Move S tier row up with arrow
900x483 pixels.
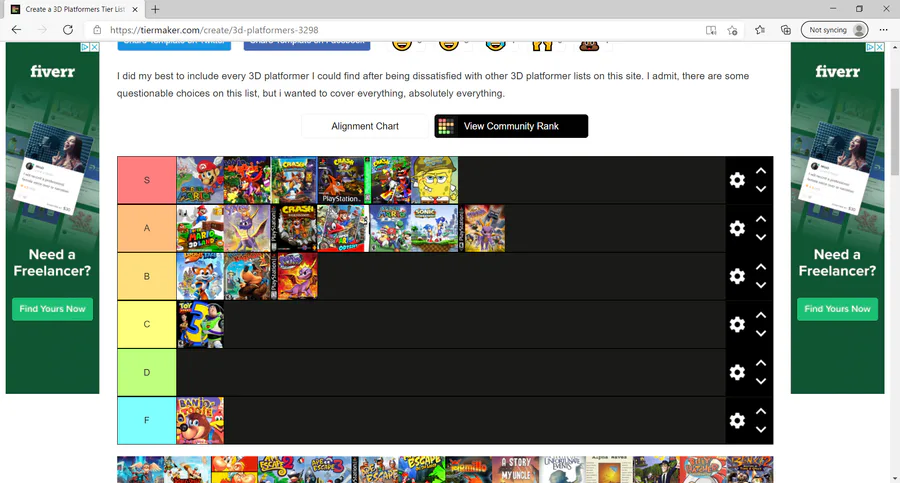click(761, 171)
